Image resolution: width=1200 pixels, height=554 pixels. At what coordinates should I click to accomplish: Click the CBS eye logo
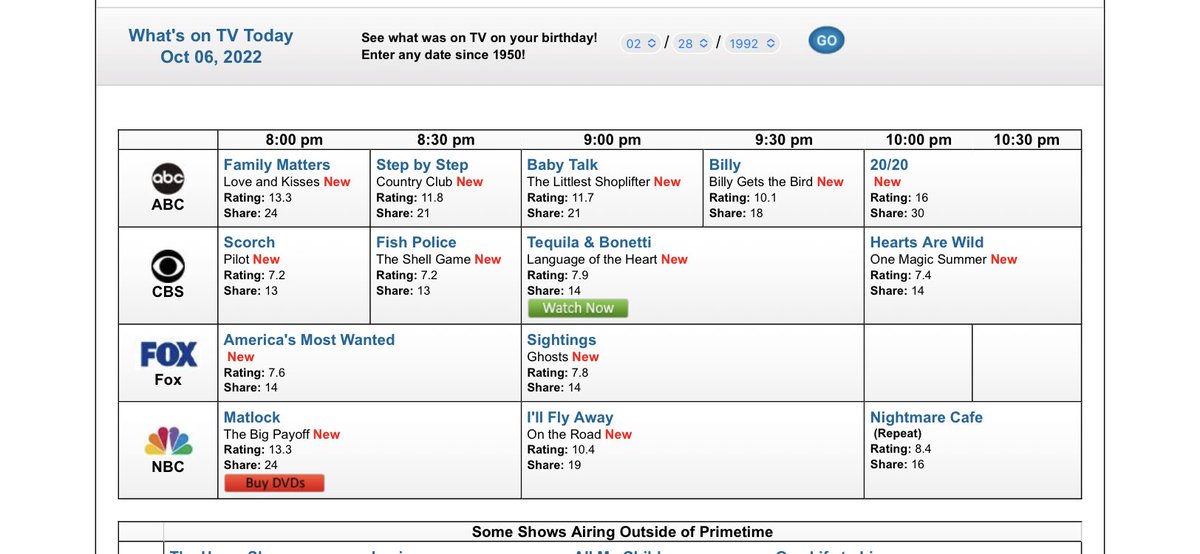(x=168, y=265)
